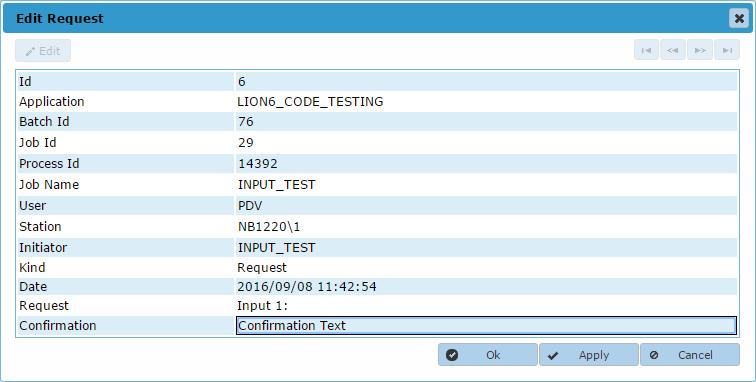This screenshot has height=382, width=756.
Task: Select the Batch Id value 76
Action: [245, 122]
